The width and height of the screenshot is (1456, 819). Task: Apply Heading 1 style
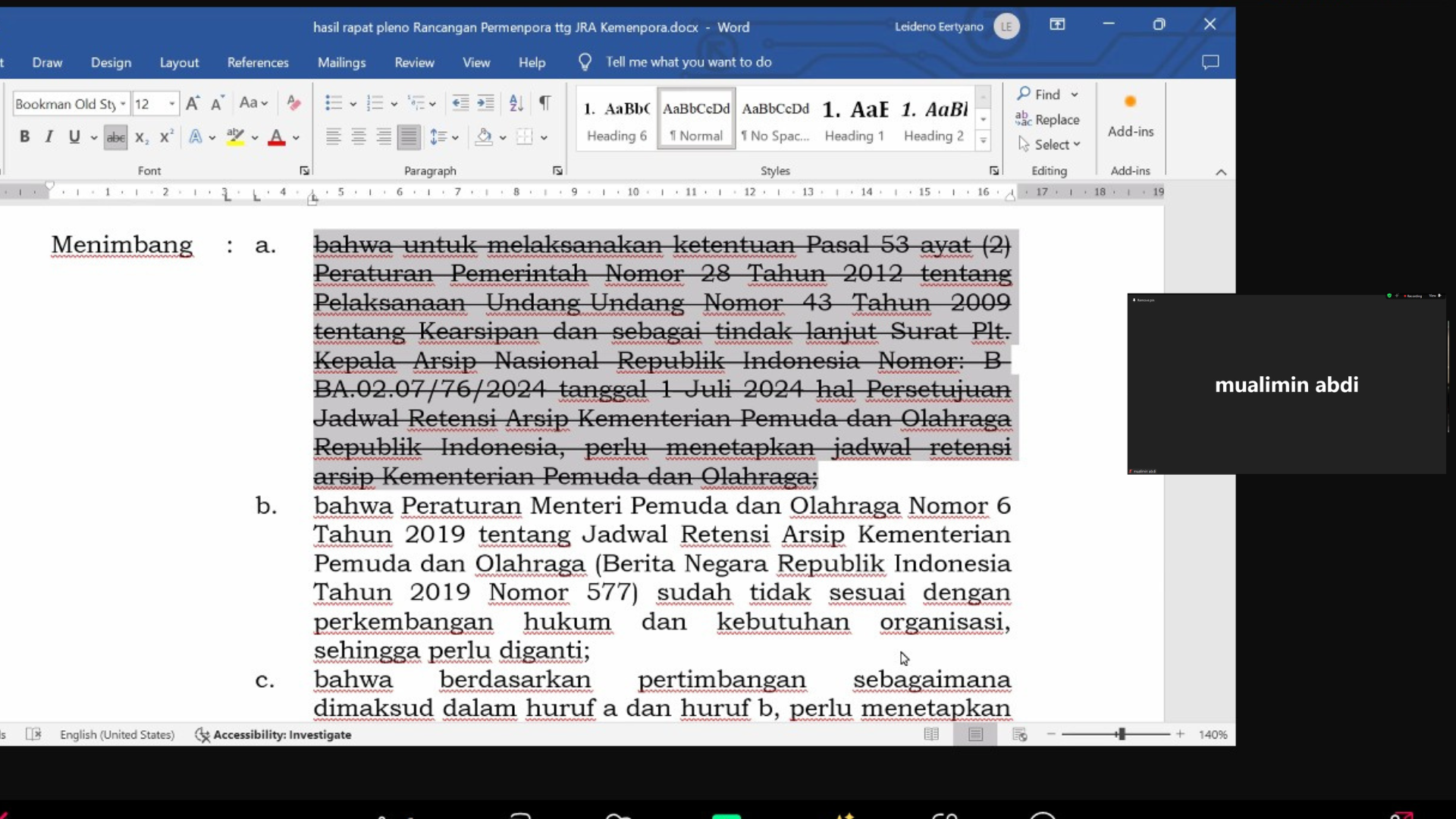click(x=854, y=120)
